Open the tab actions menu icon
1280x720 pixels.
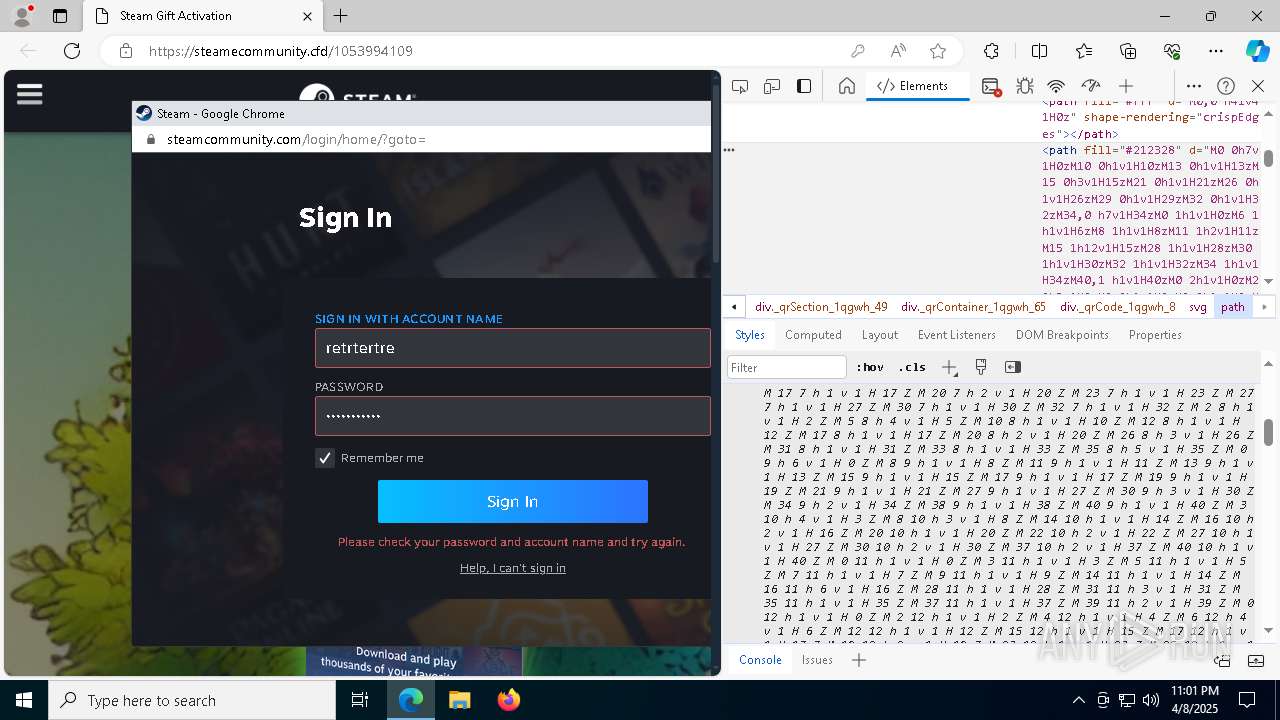pyautogui.click(x=60, y=16)
